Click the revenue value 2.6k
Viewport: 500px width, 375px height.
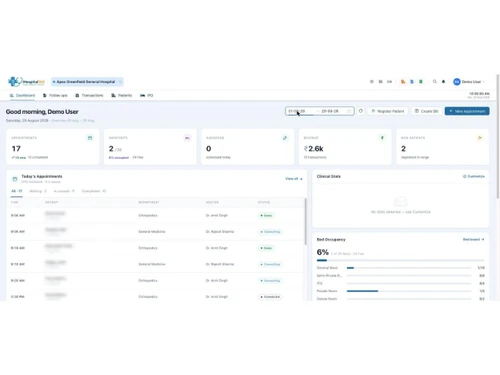point(314,149)
